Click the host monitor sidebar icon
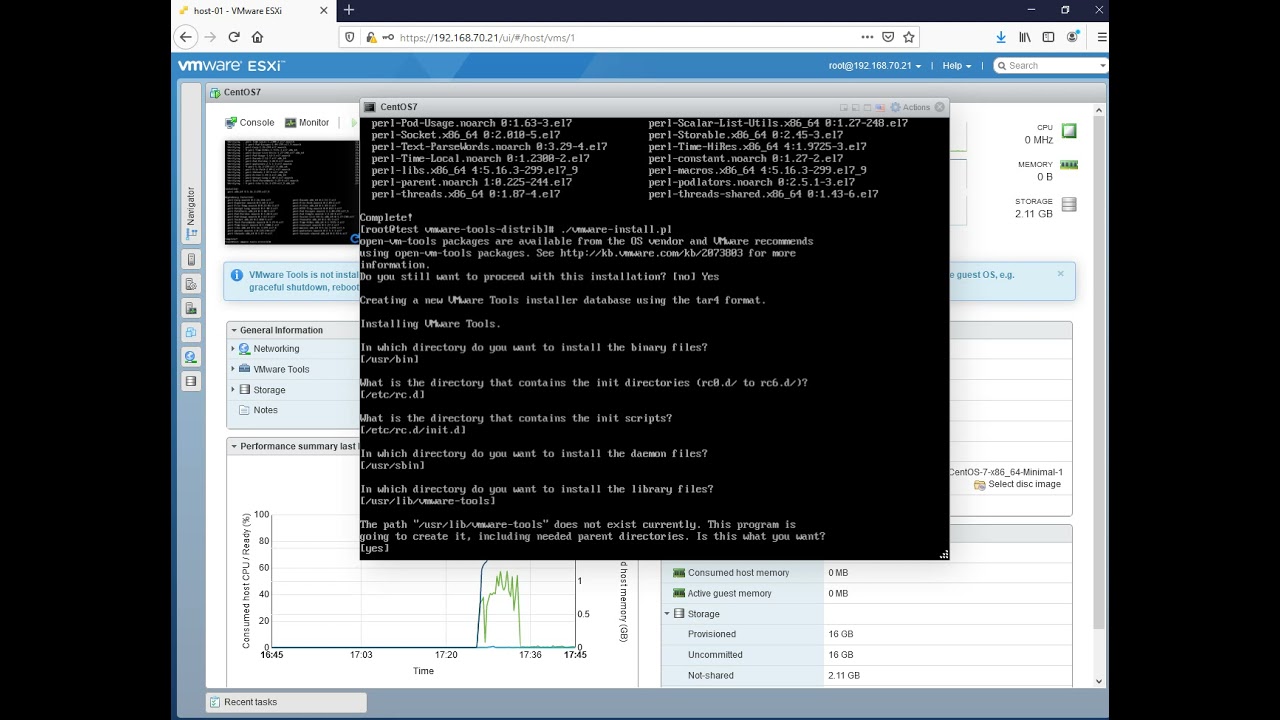The height and width of the screenshot is (720, 1280). coord(191,308)
